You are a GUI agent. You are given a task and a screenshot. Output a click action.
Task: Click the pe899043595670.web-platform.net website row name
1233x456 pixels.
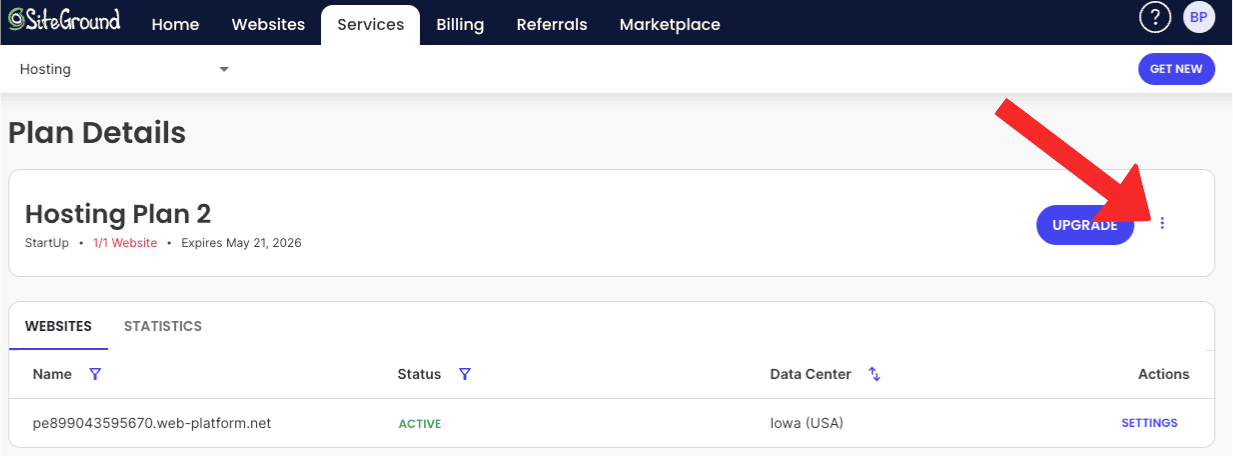pos(152,423)
